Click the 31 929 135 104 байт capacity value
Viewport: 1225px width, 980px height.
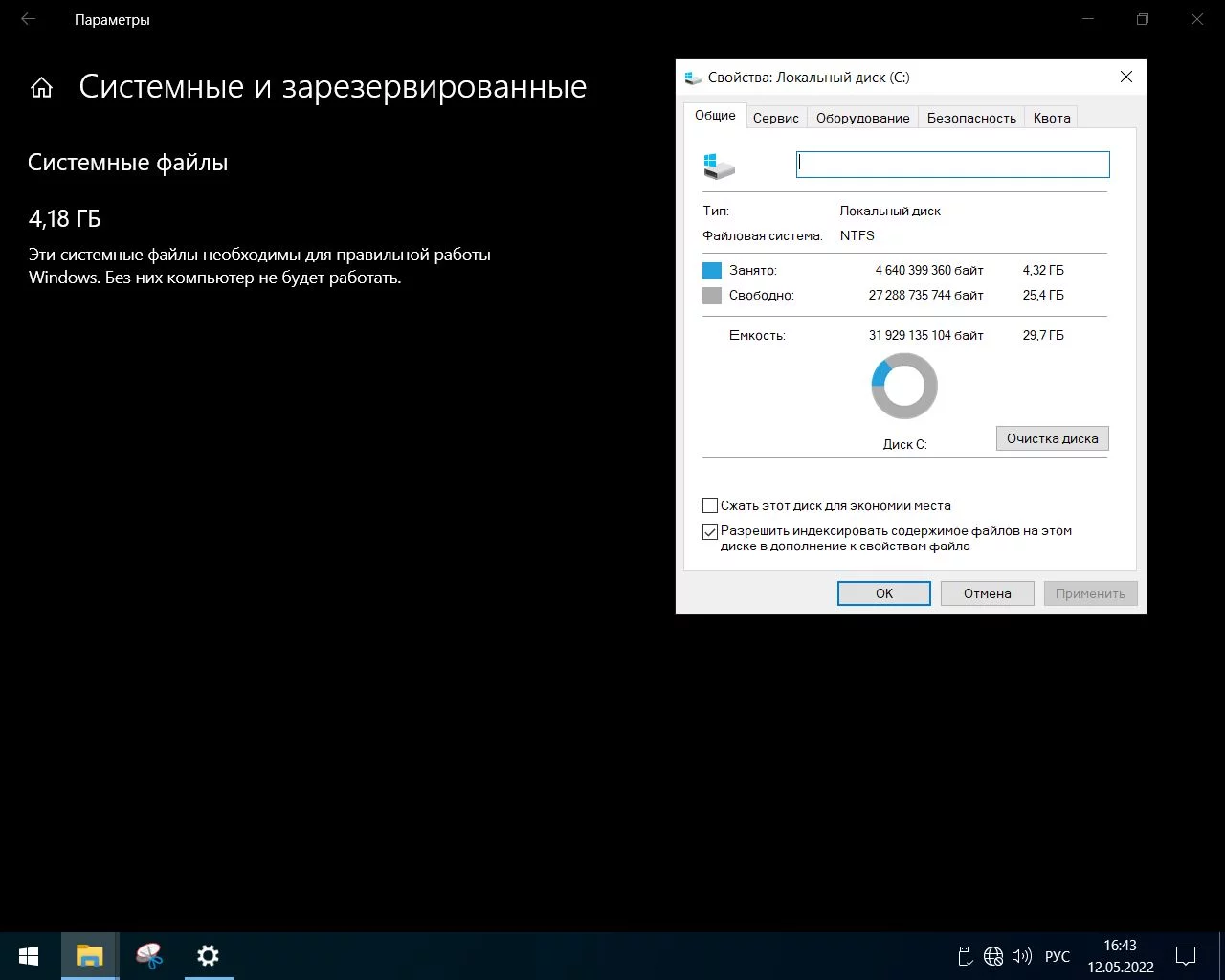click(x=926, y=335)
